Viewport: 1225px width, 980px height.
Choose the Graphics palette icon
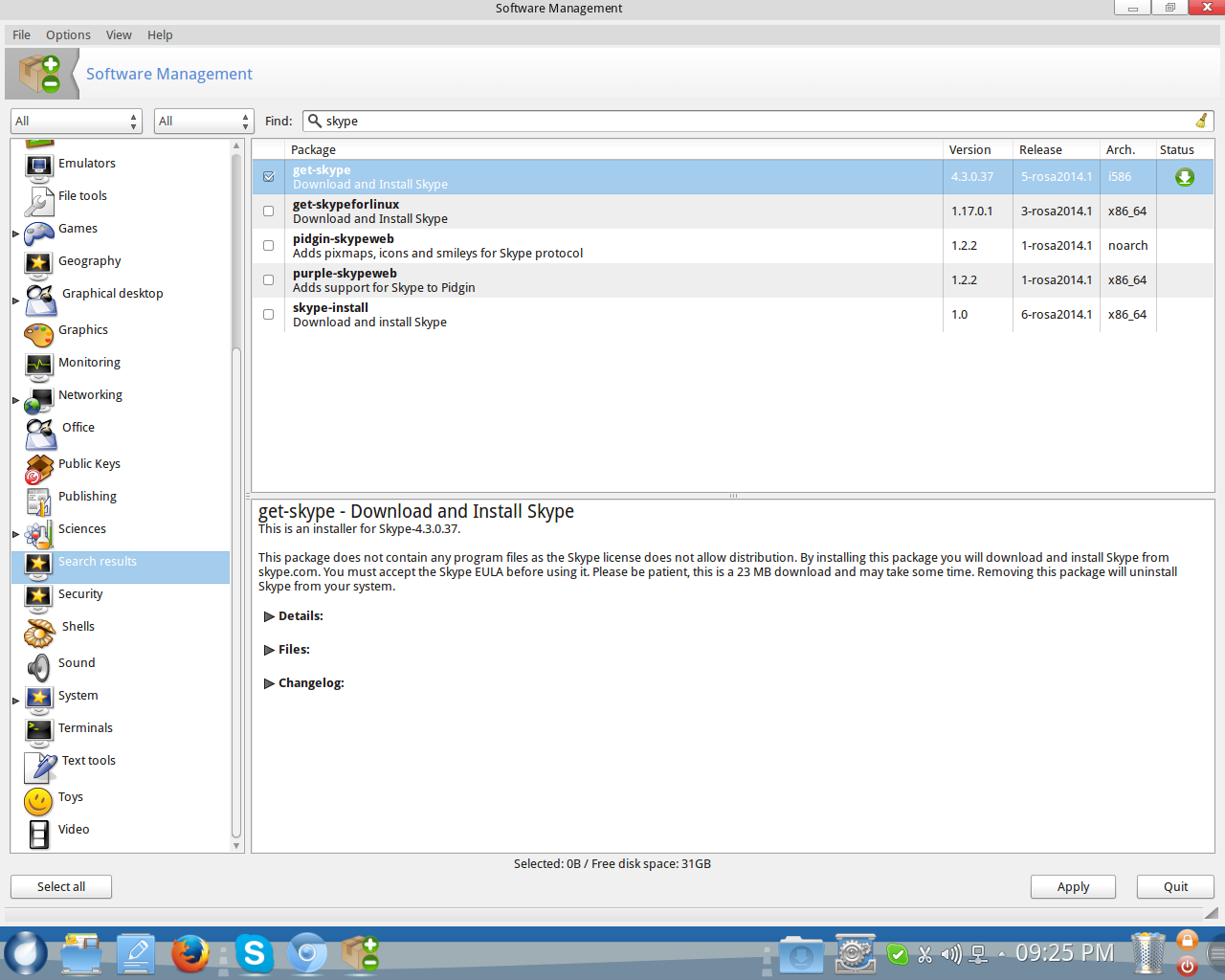coord(39,334)
